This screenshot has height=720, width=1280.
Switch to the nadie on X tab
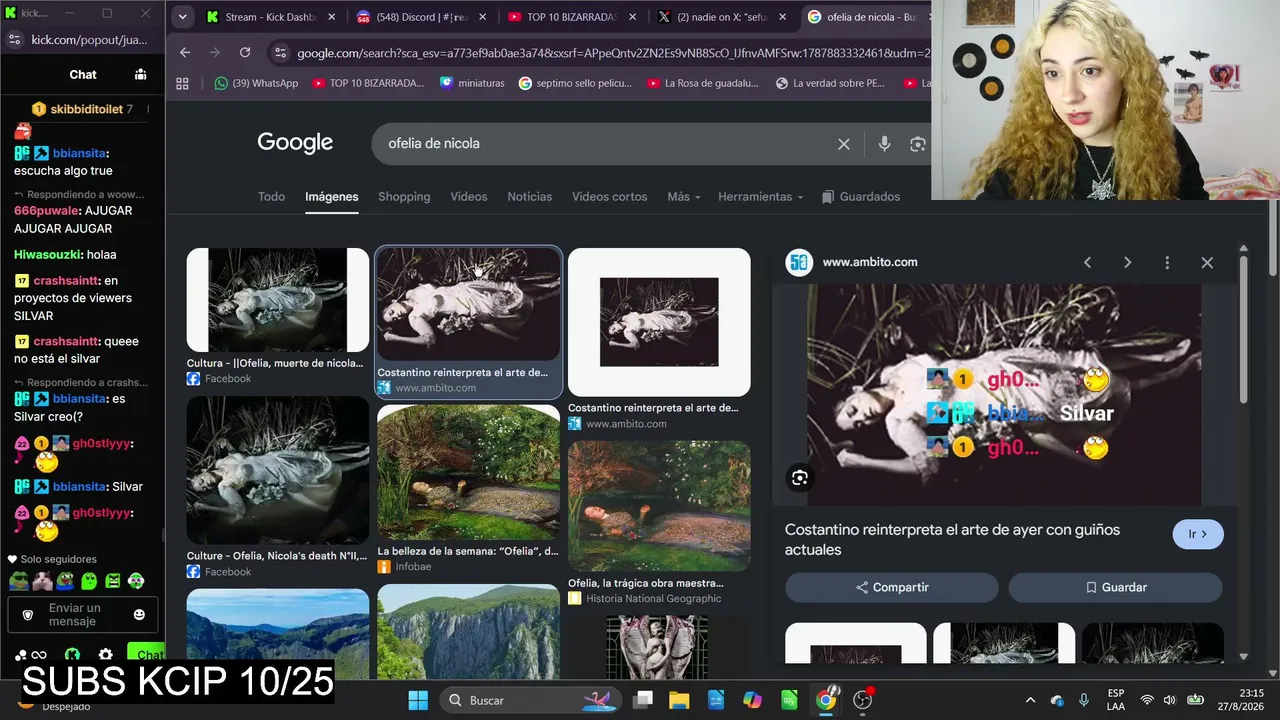coord(723,17)
